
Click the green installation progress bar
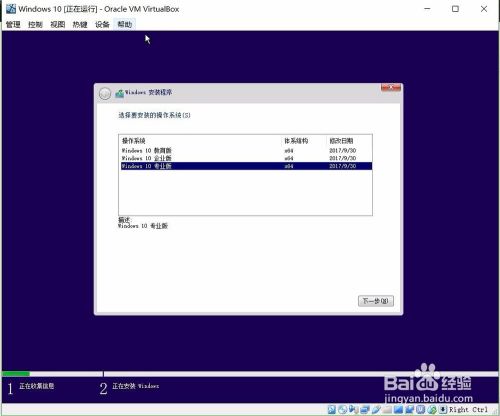point(16,374)
